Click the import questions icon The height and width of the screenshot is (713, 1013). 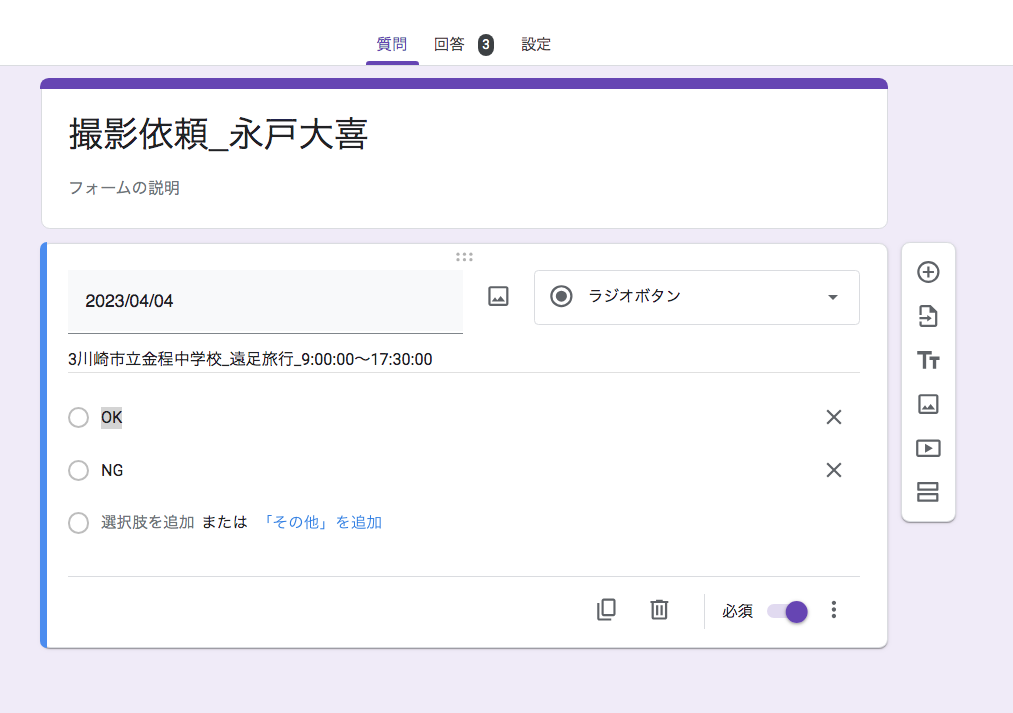tap(928, 317)
